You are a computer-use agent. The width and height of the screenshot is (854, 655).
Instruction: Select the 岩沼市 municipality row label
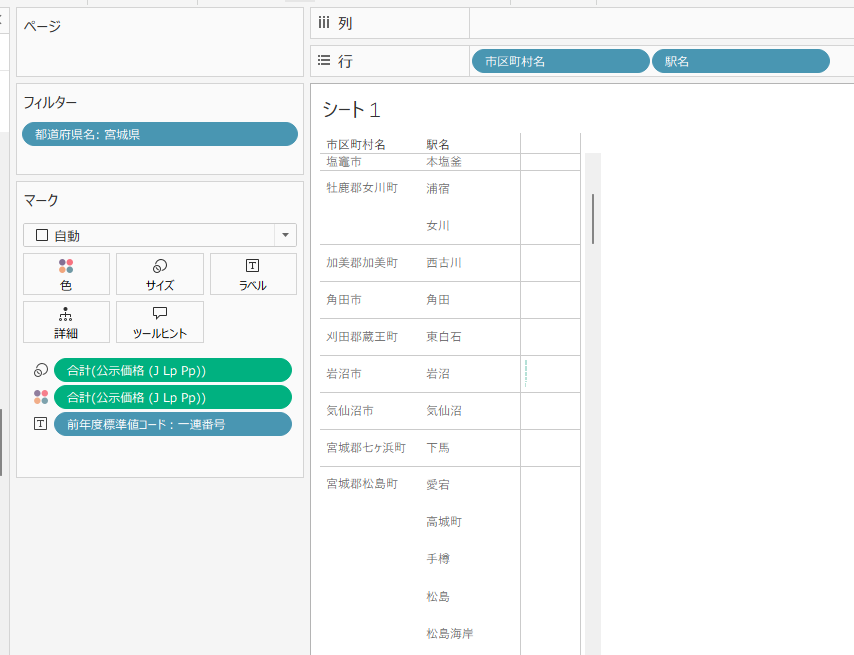(x=344, y=374)
